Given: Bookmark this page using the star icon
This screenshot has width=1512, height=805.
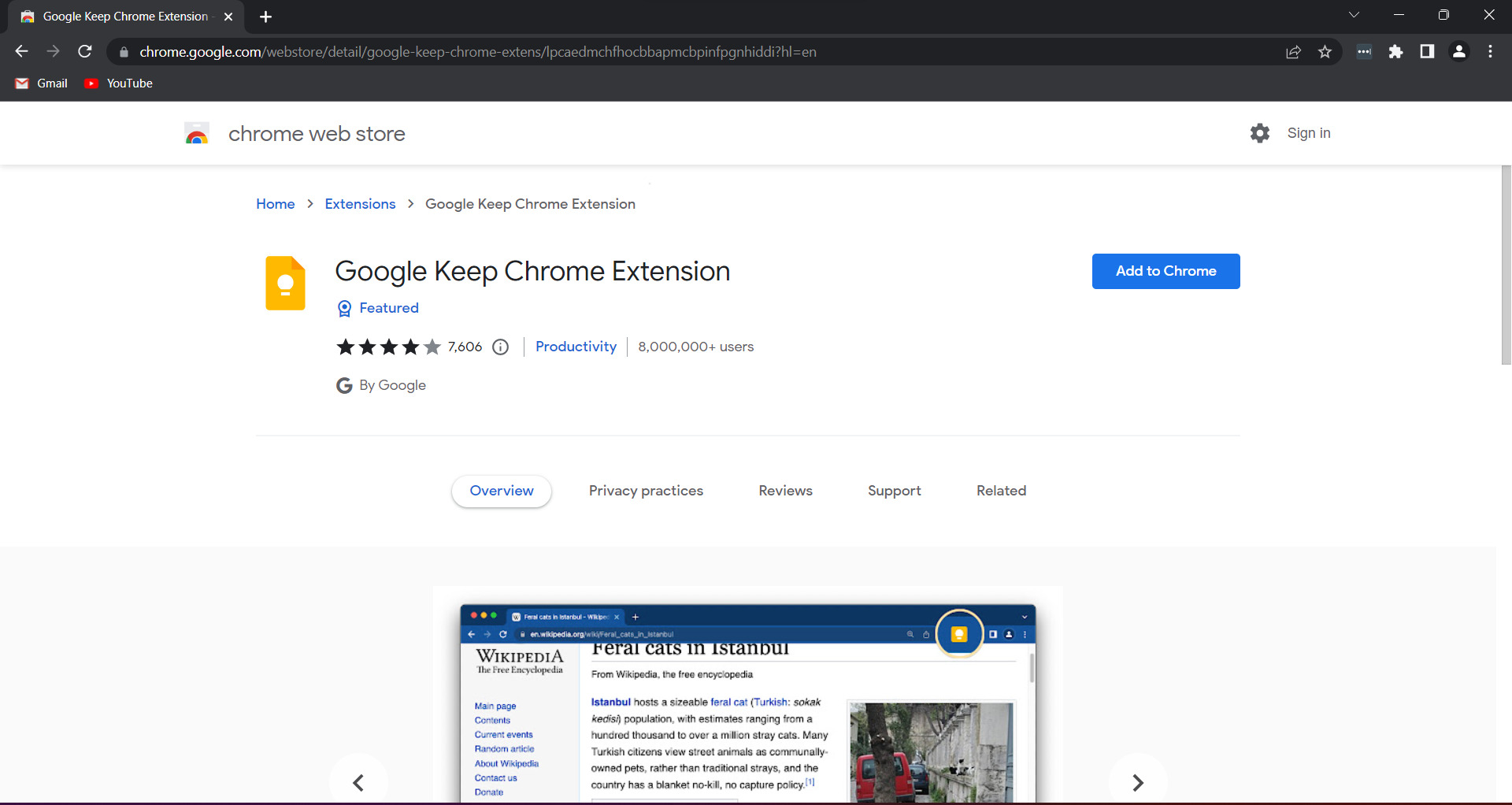Looking at the screenshot, I should 1325,51.
